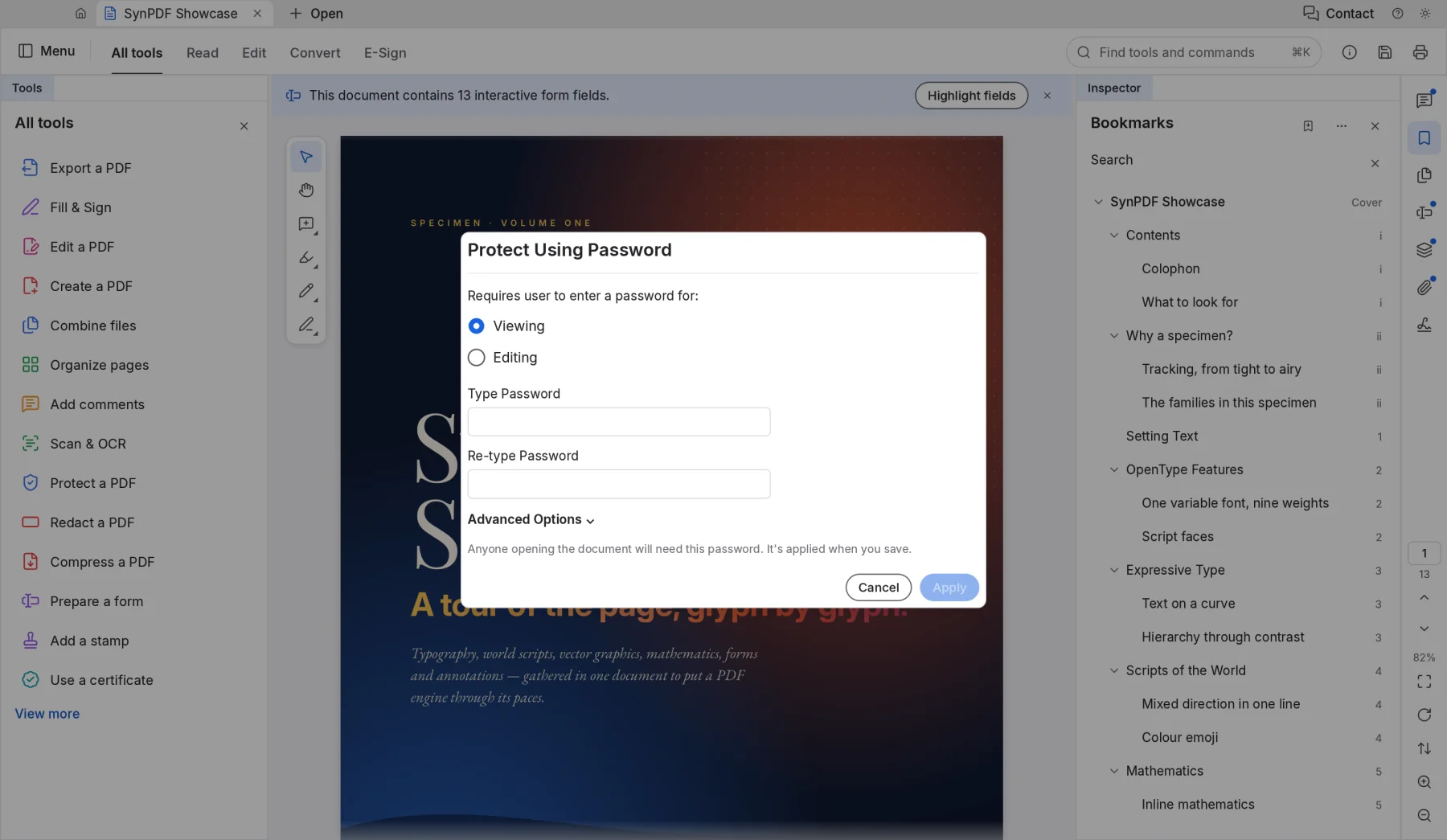
Task: Click Find tools and commands search
Action: pyautogui.click(x=1193, y=52)
